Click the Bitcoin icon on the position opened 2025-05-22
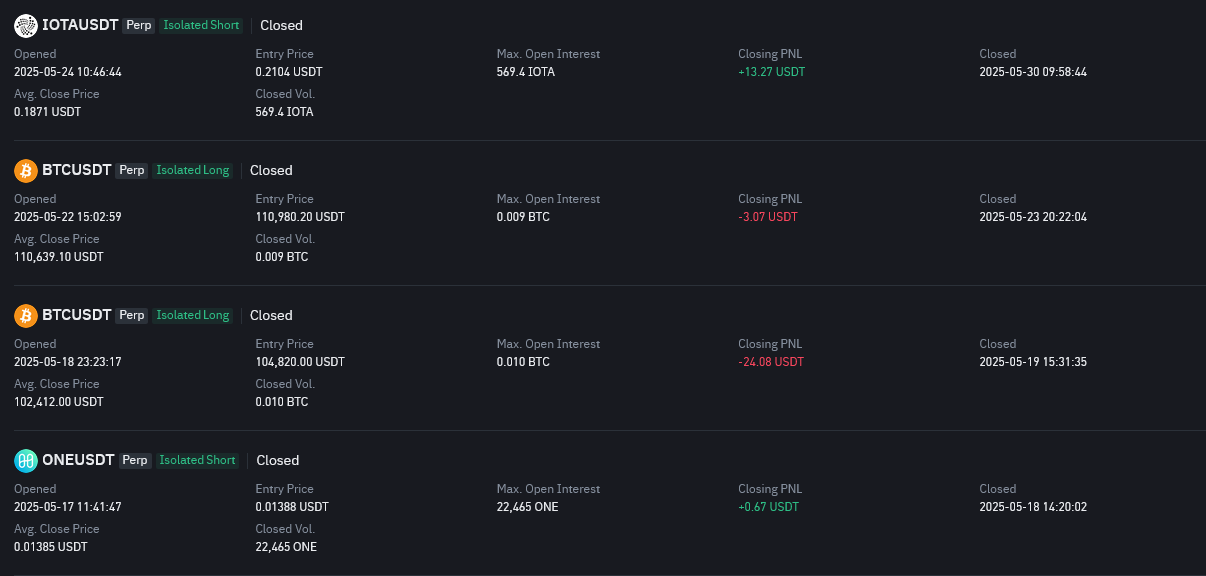 coord(26,170)
